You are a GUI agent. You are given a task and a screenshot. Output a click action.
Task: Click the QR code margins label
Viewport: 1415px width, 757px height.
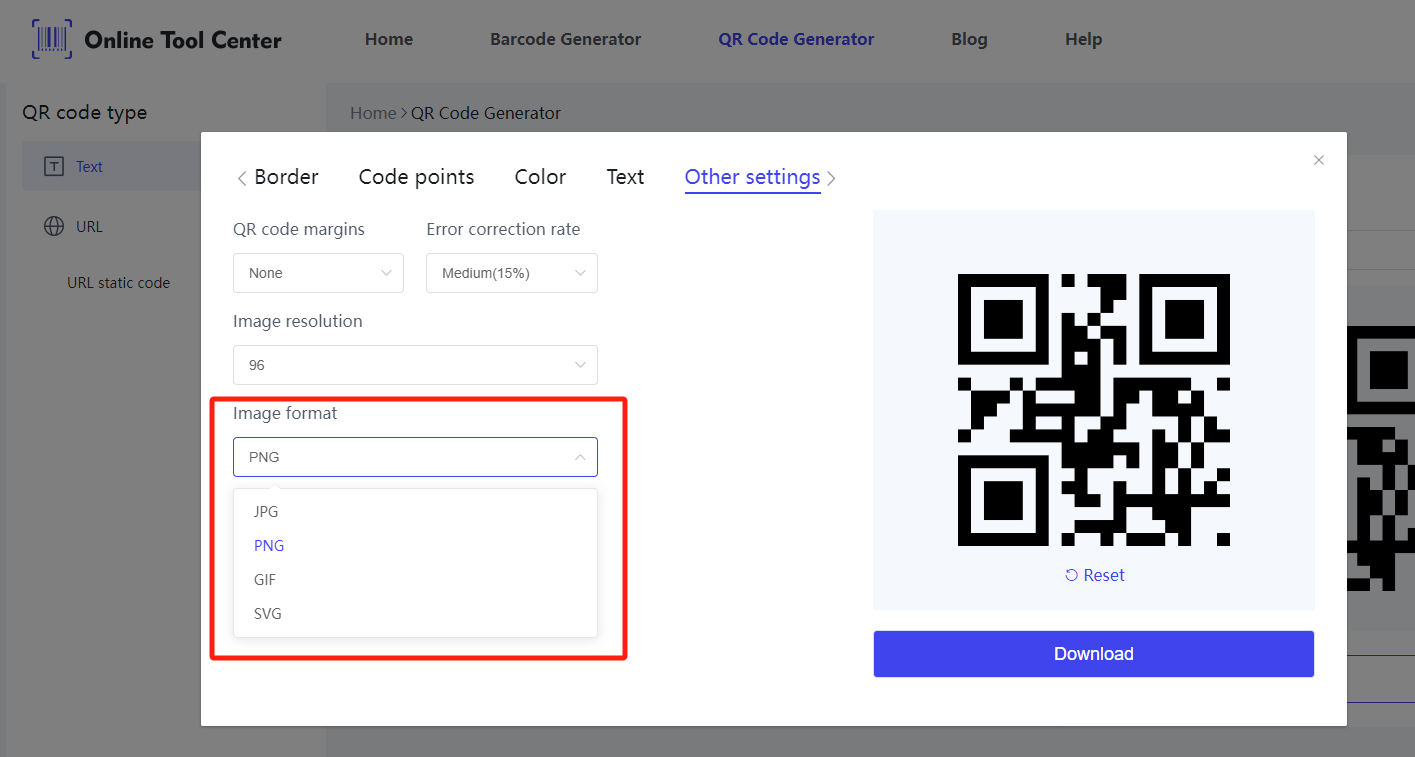click(299, 229)
